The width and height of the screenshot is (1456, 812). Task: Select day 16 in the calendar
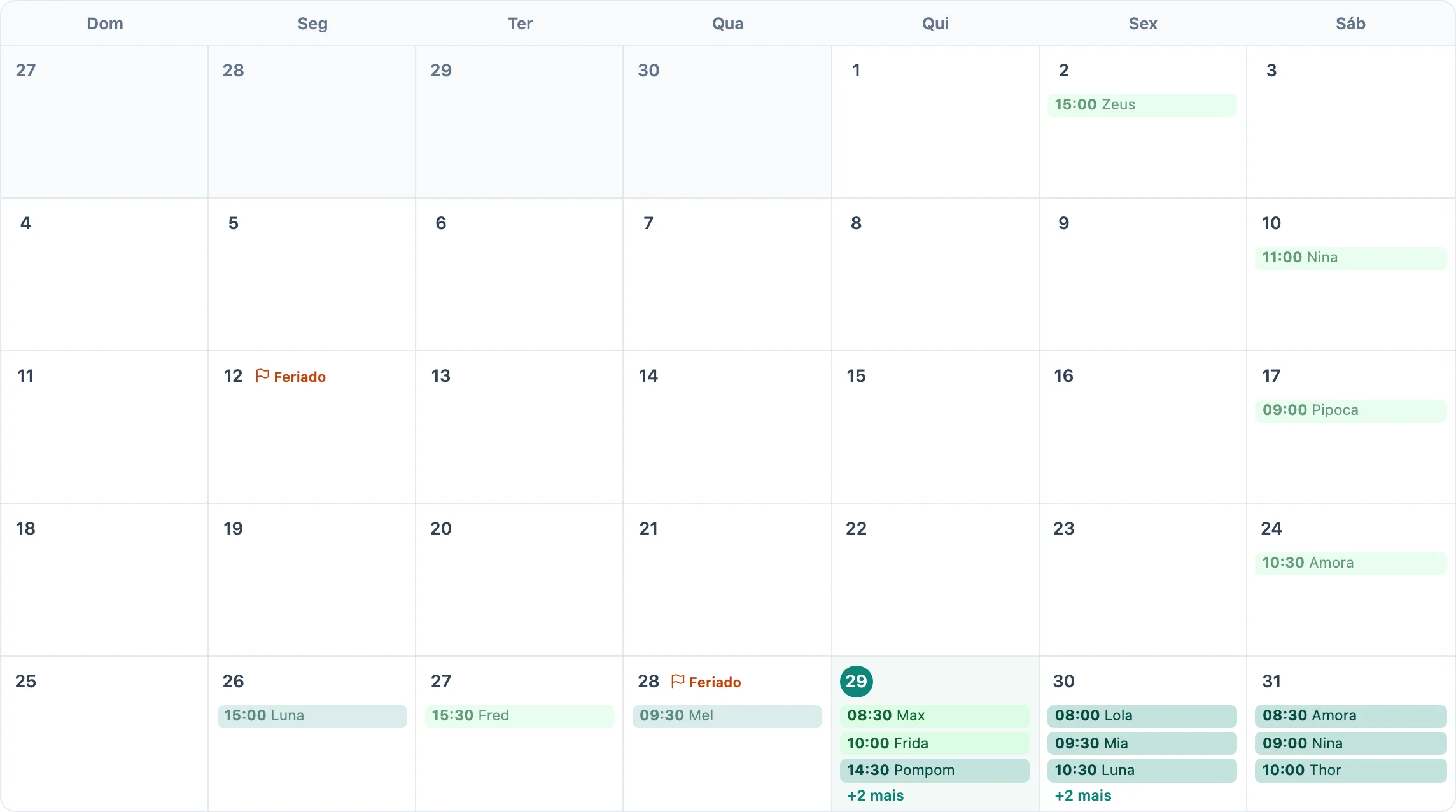point(1064,376)
